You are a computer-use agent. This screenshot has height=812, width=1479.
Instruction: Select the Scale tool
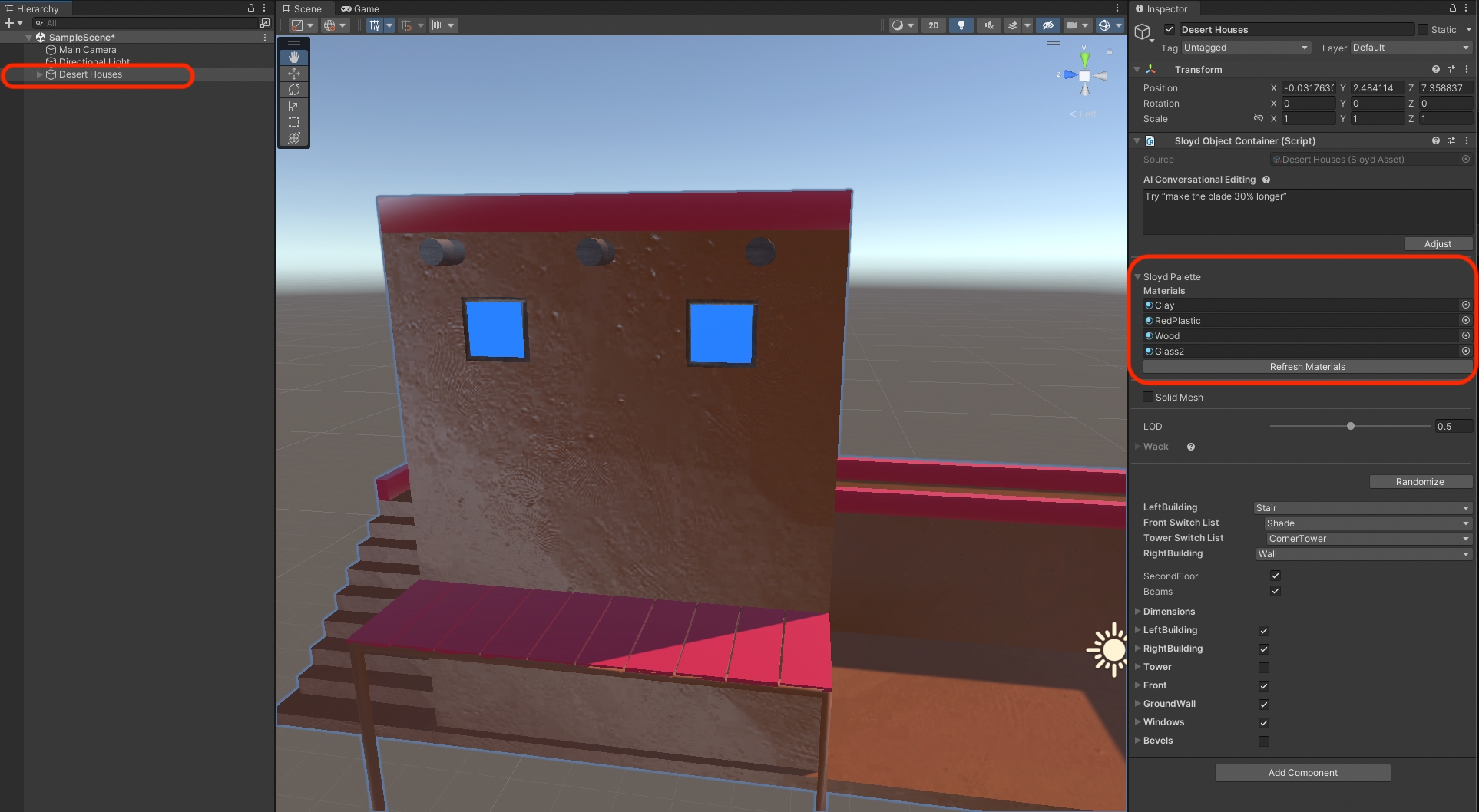click(x=293, y=106)
